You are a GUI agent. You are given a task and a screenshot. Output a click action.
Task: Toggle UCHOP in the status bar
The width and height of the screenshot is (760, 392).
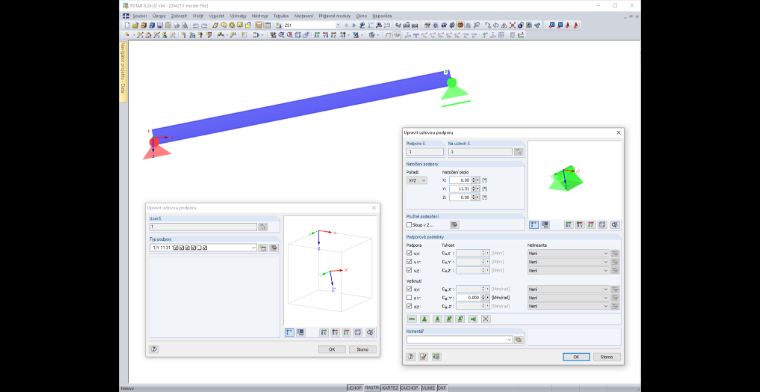pos(355,388)
